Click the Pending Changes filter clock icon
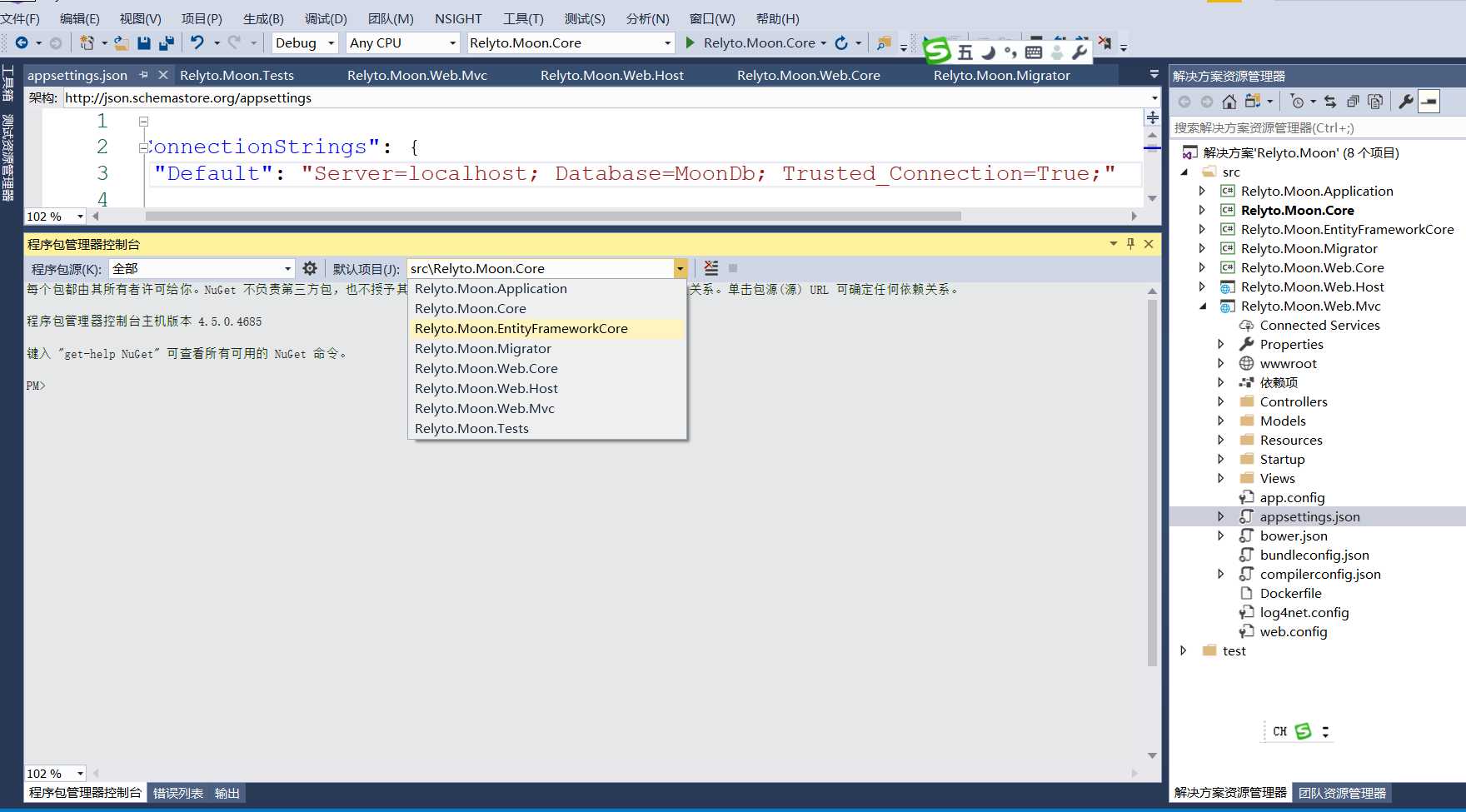1466x812 pixels. [1297, 102]
